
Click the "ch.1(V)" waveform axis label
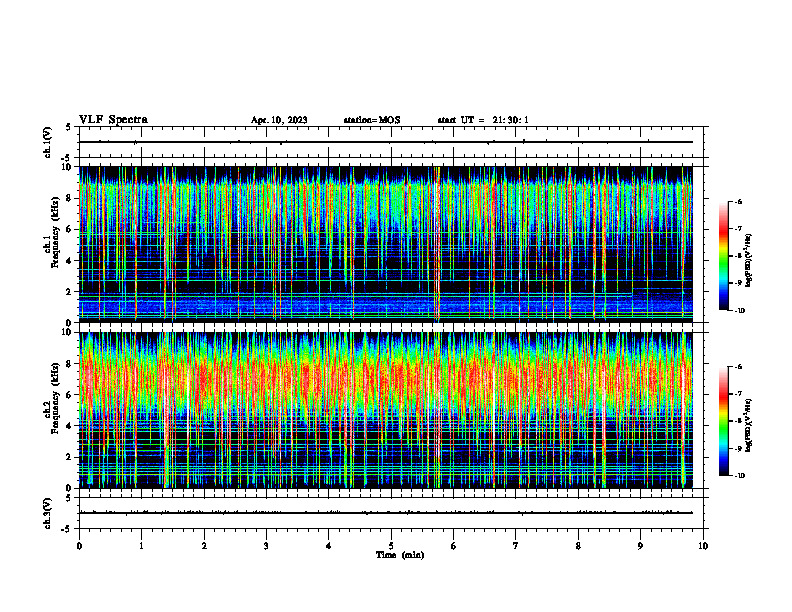coord(48,142)
